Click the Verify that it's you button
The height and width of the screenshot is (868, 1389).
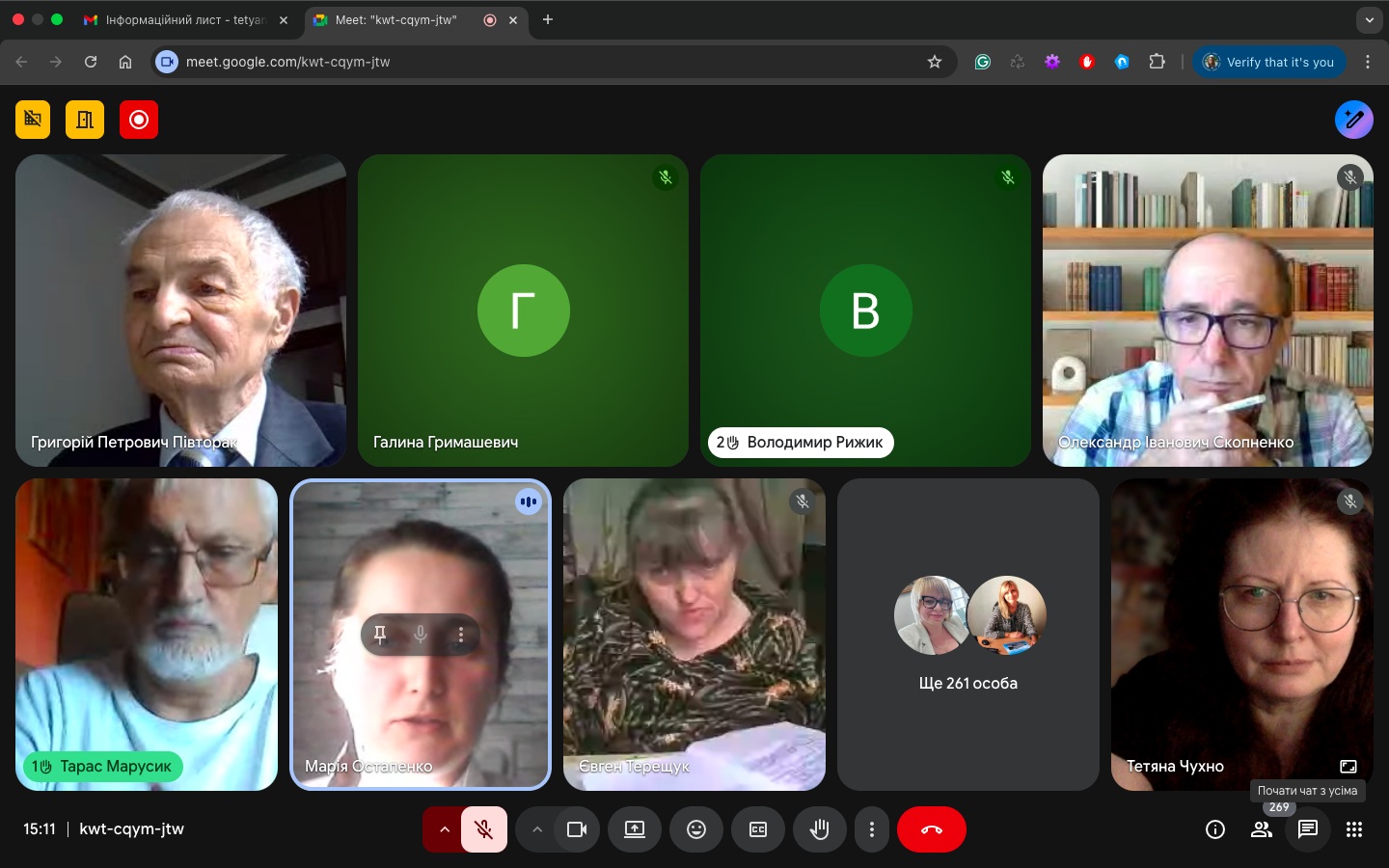1268,62
